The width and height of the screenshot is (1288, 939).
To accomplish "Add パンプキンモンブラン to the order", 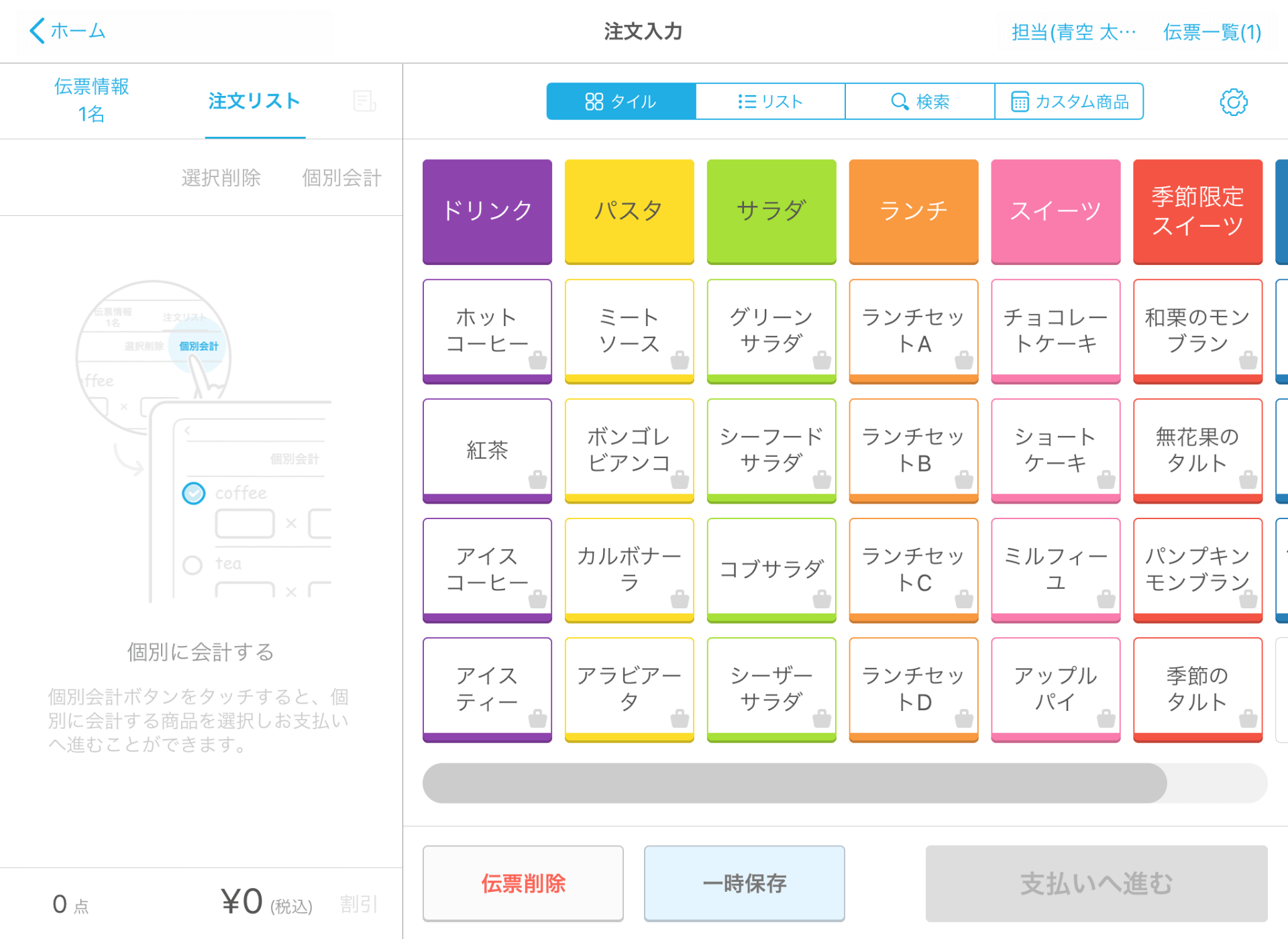I will tap(1198, 569).
